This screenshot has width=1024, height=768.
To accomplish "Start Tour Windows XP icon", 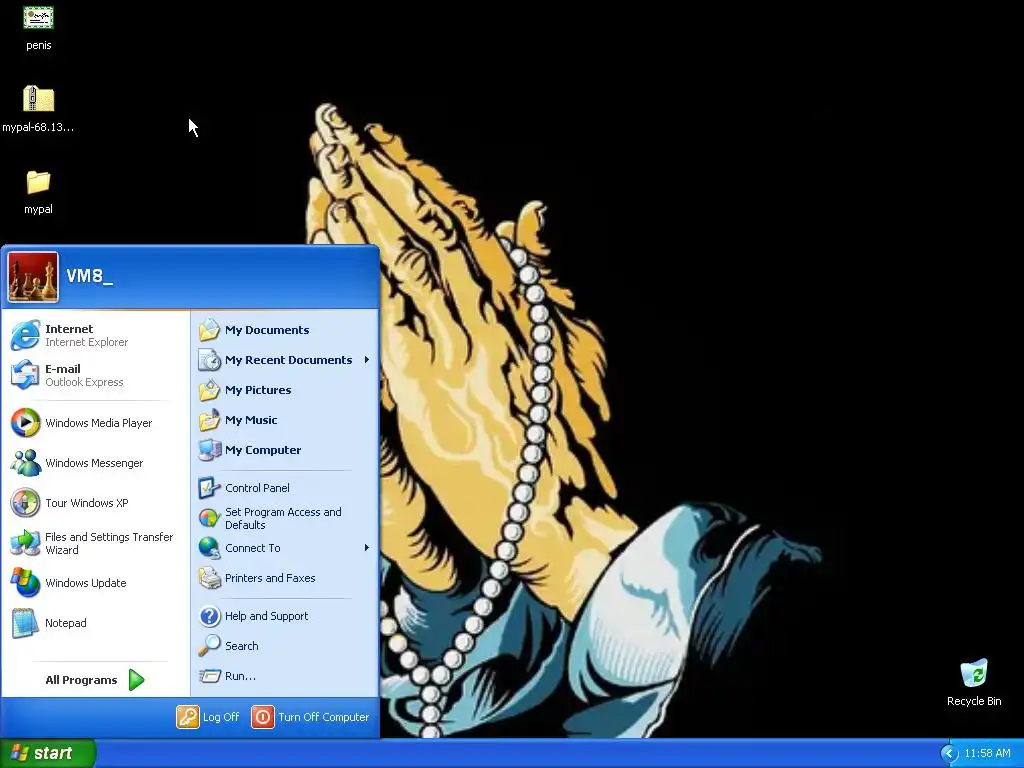I will click(x=25, y=503).
